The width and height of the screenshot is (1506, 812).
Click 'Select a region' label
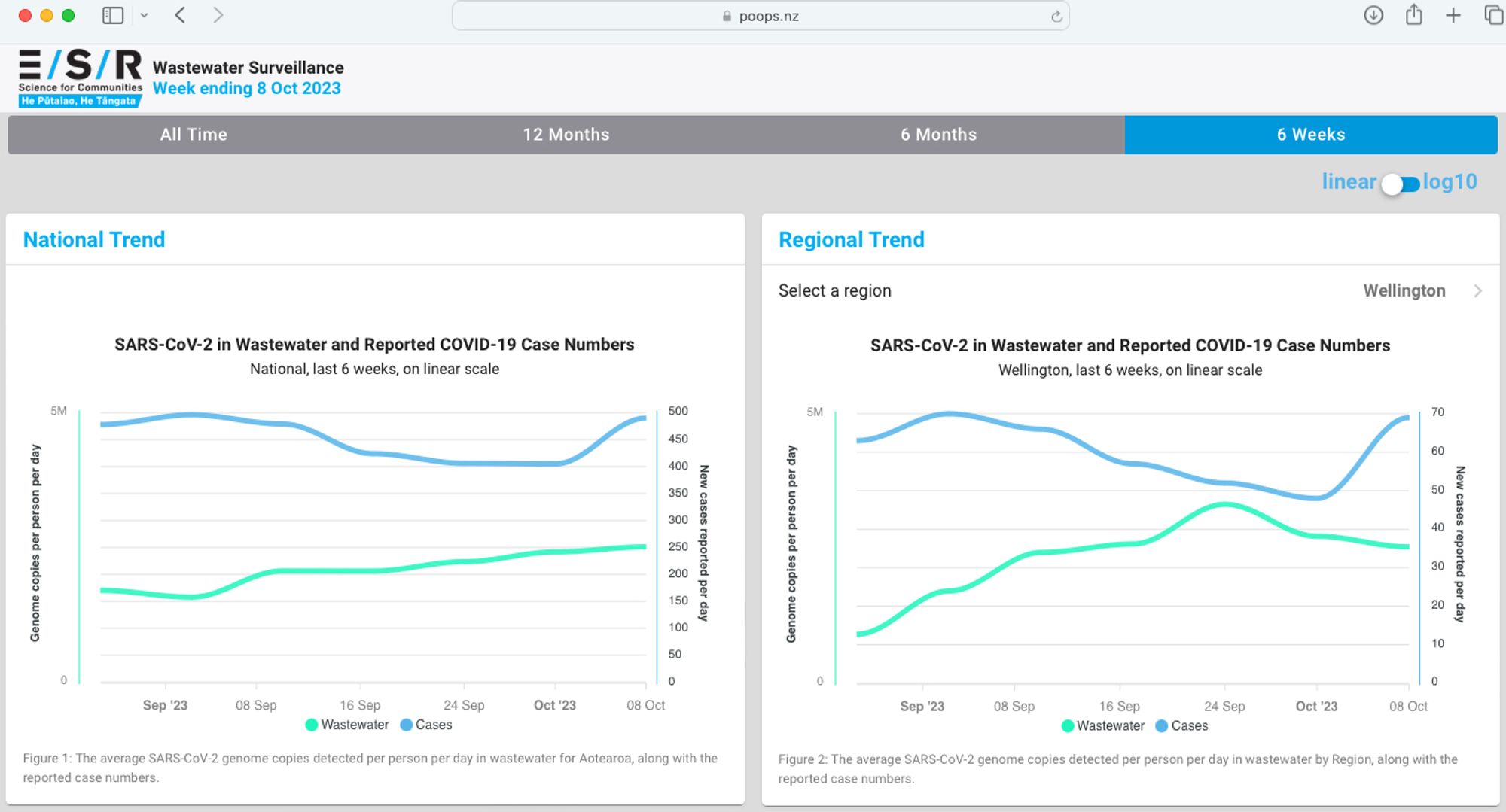coord(835,291)
